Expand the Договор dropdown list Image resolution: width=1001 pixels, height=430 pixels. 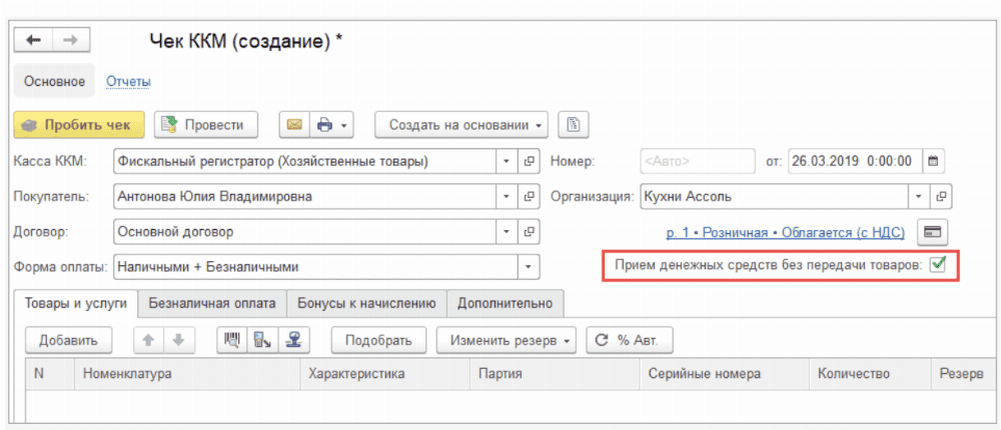[x=506, y=232]
